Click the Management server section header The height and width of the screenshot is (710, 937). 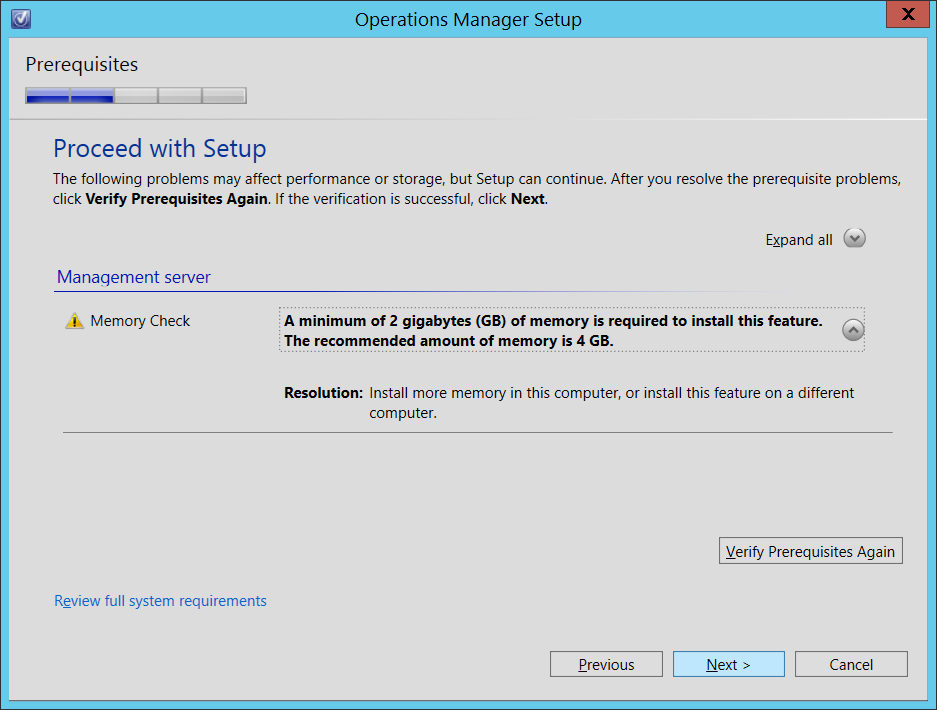tap(133, 277)
